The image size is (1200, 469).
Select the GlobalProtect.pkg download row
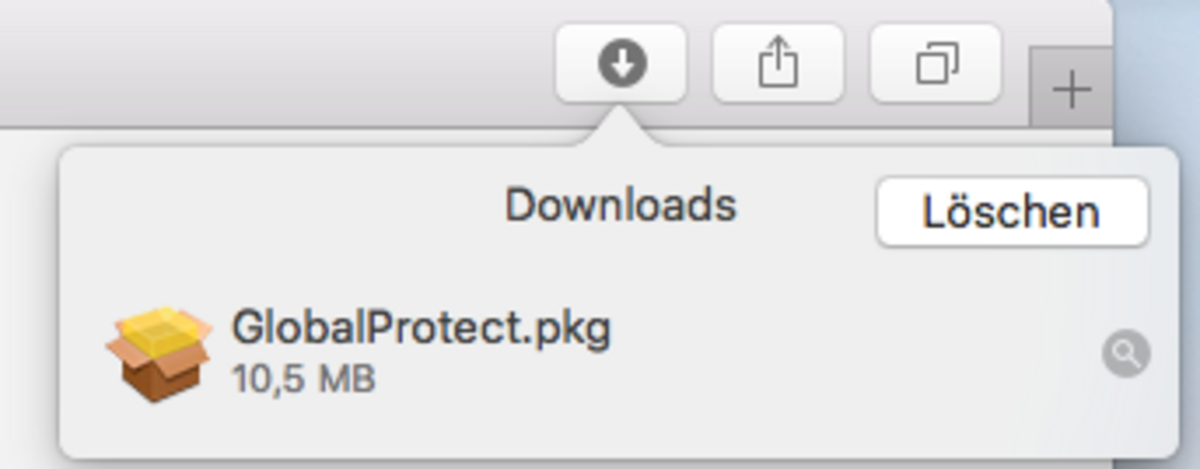[618, 353]
